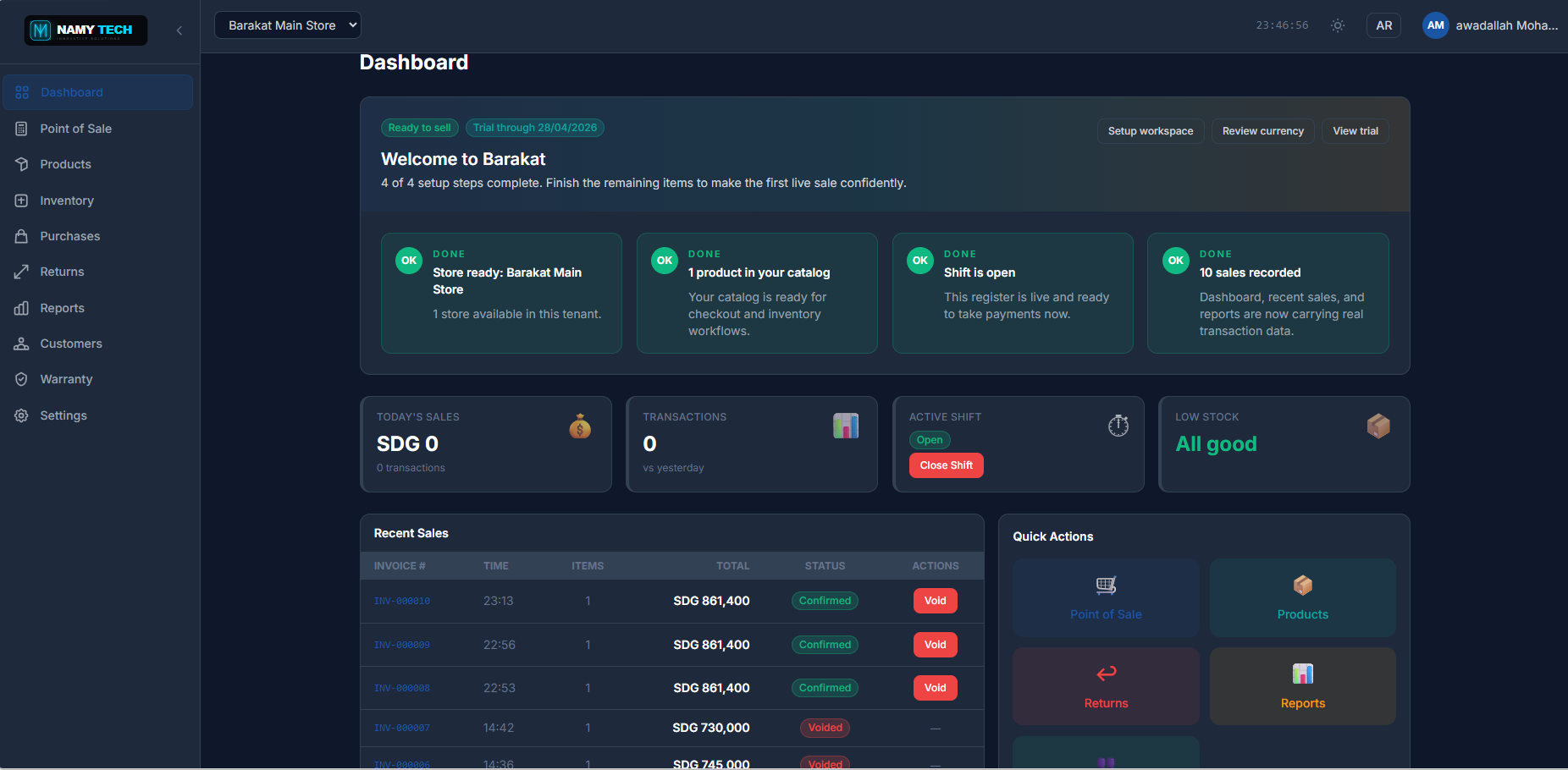Screen dimensions: 1568x770
Task: Collapse the sidebar with the chevron arrow
Action: (179, 30)
